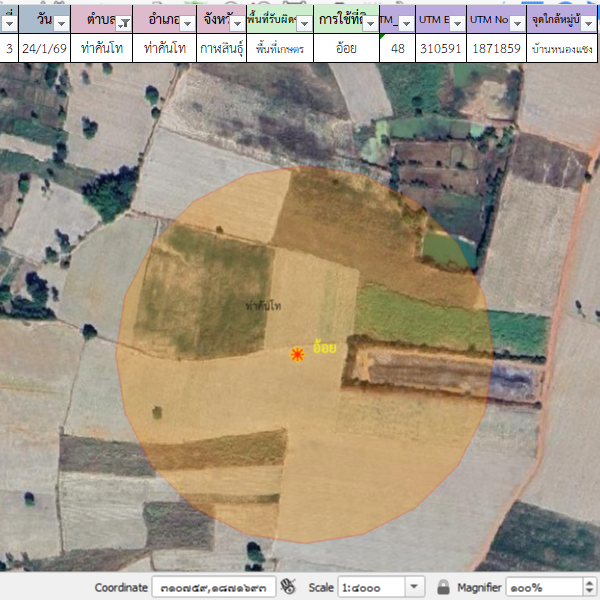
Task: Click the red hotspot marker on map
Action: point(297,354)
